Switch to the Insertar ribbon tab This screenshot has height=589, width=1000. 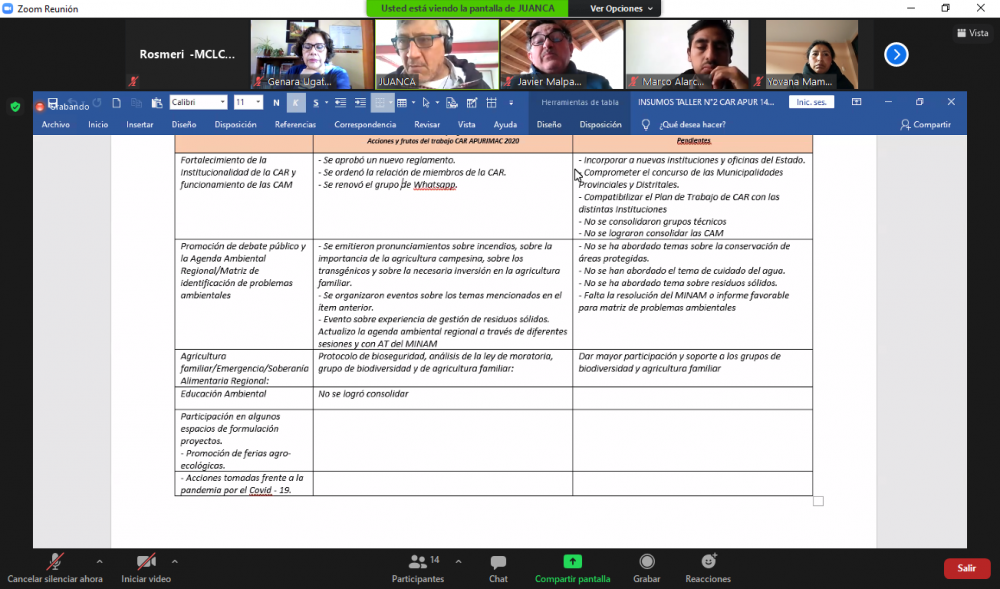point(140,125)
